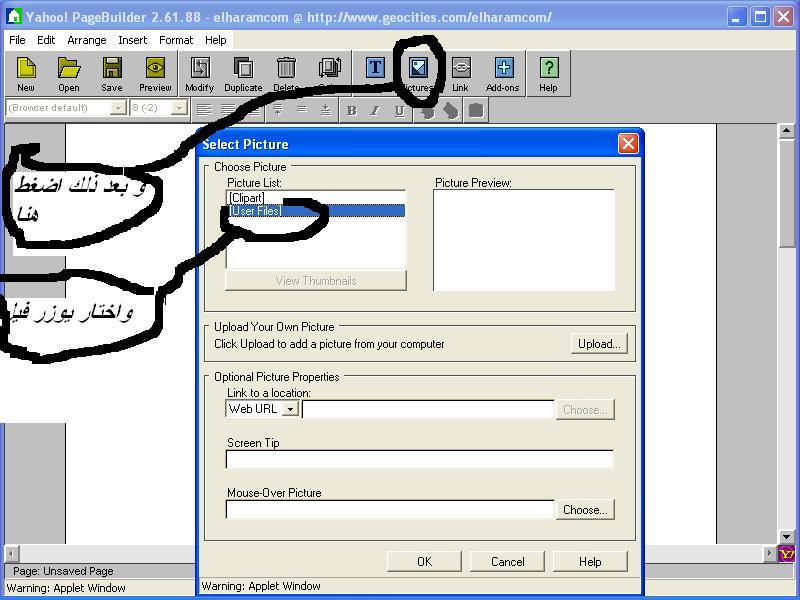Open the Format menu
This screenshot has width=800, height=600.
coord(176,40)
